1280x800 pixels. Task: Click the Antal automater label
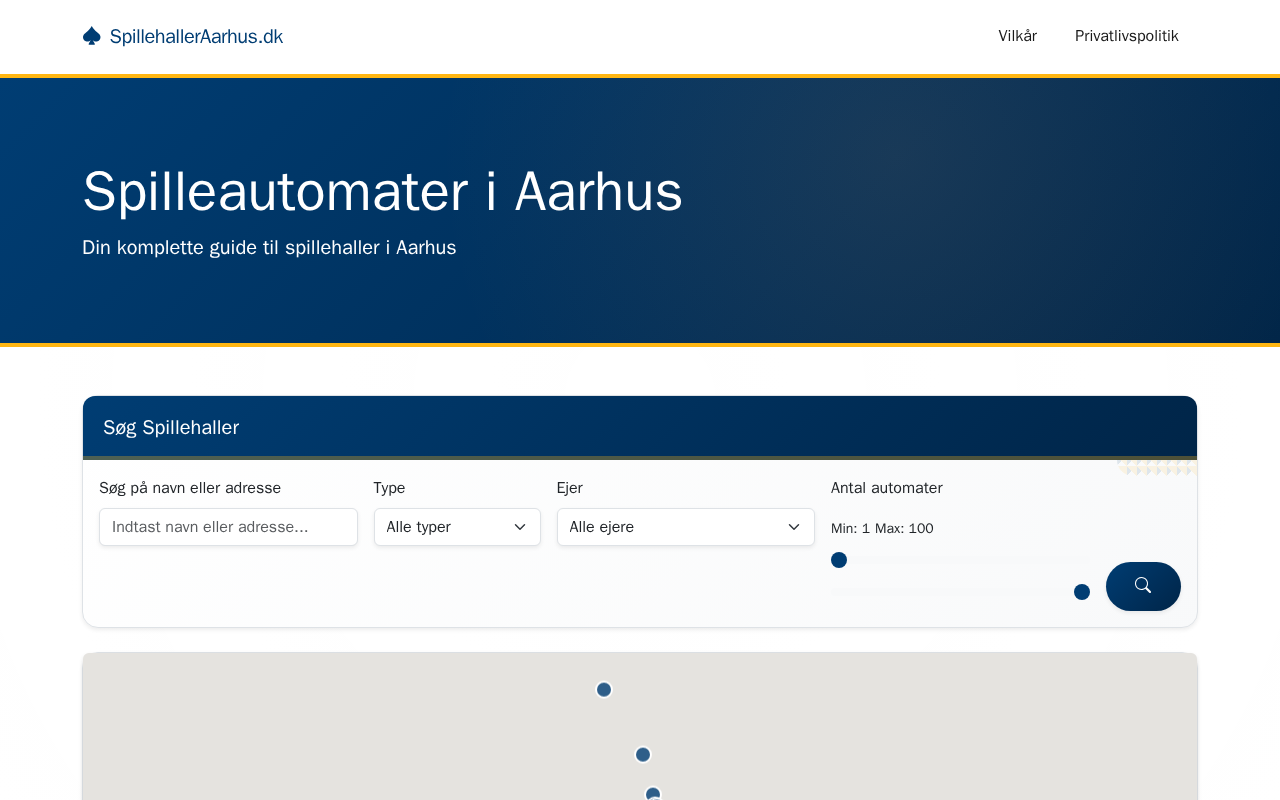[886, 488]
